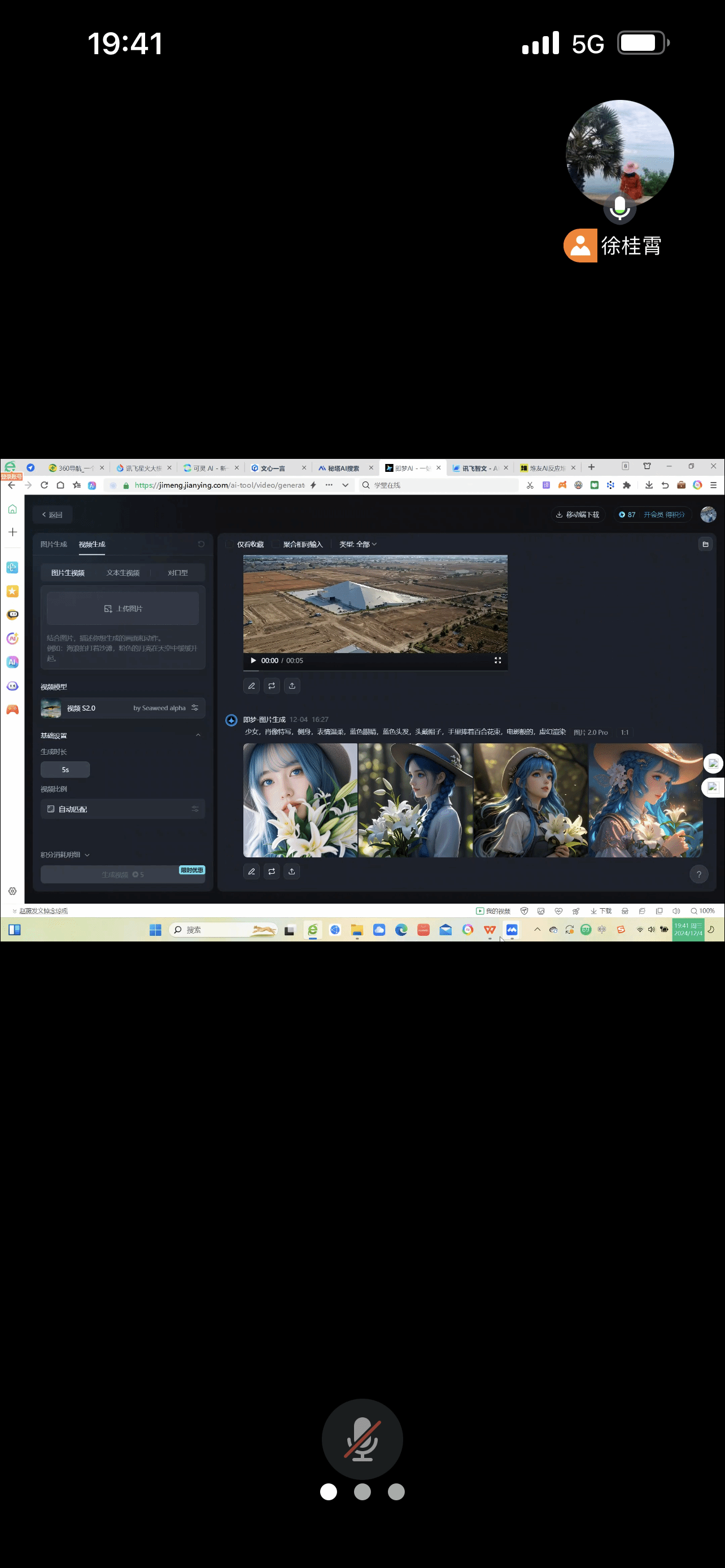Click the share/export icon under the flower images
Viewport: 725px width, 1568px height.
pyautogui.click(x=291, y=871)
